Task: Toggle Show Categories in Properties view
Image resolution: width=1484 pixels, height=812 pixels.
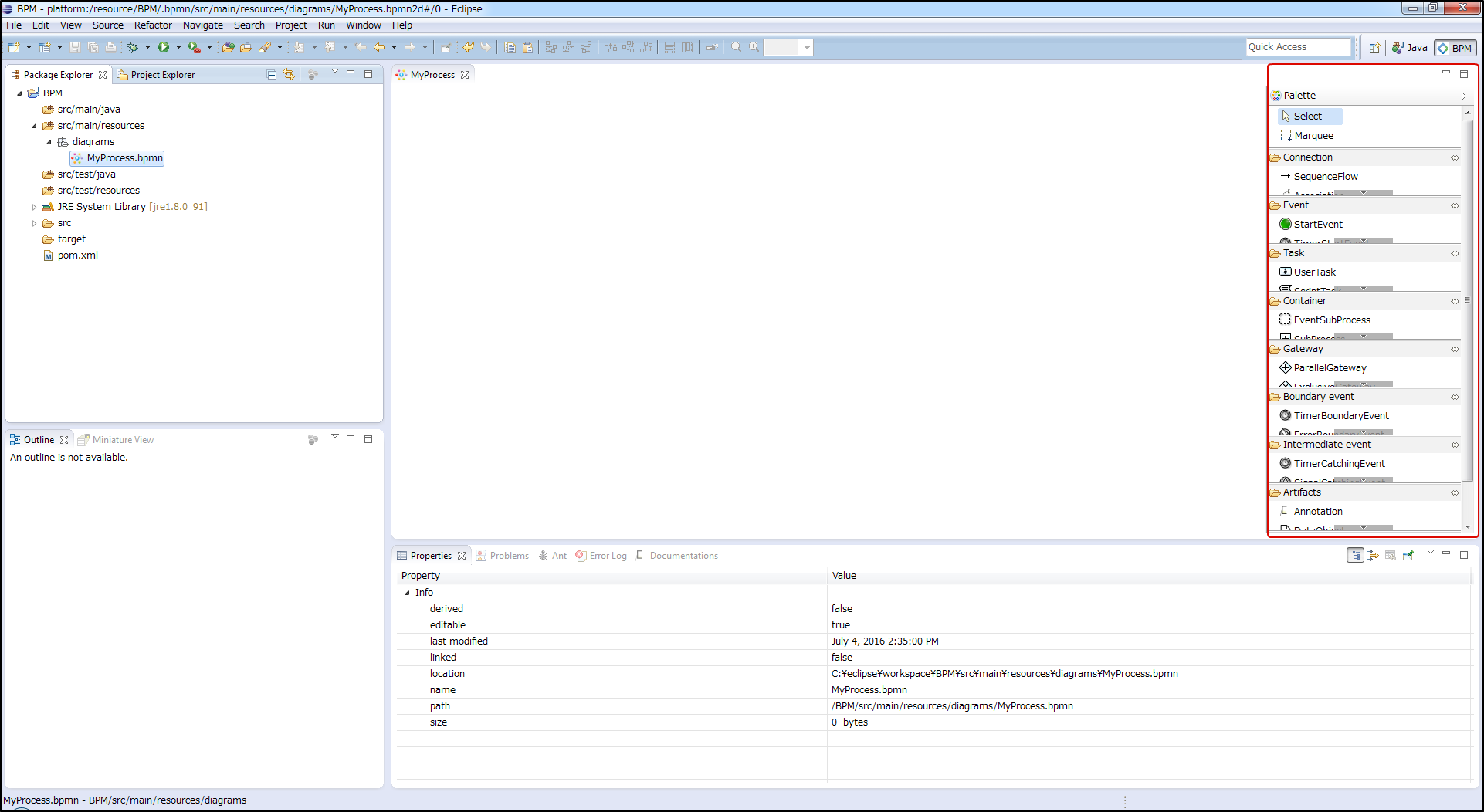Action: (1355, 556)
